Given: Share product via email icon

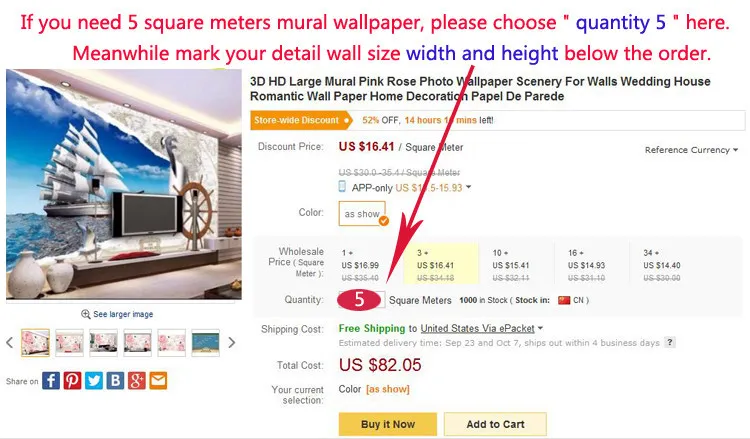Looking at the screenshot, I should [x=158, y=380].
